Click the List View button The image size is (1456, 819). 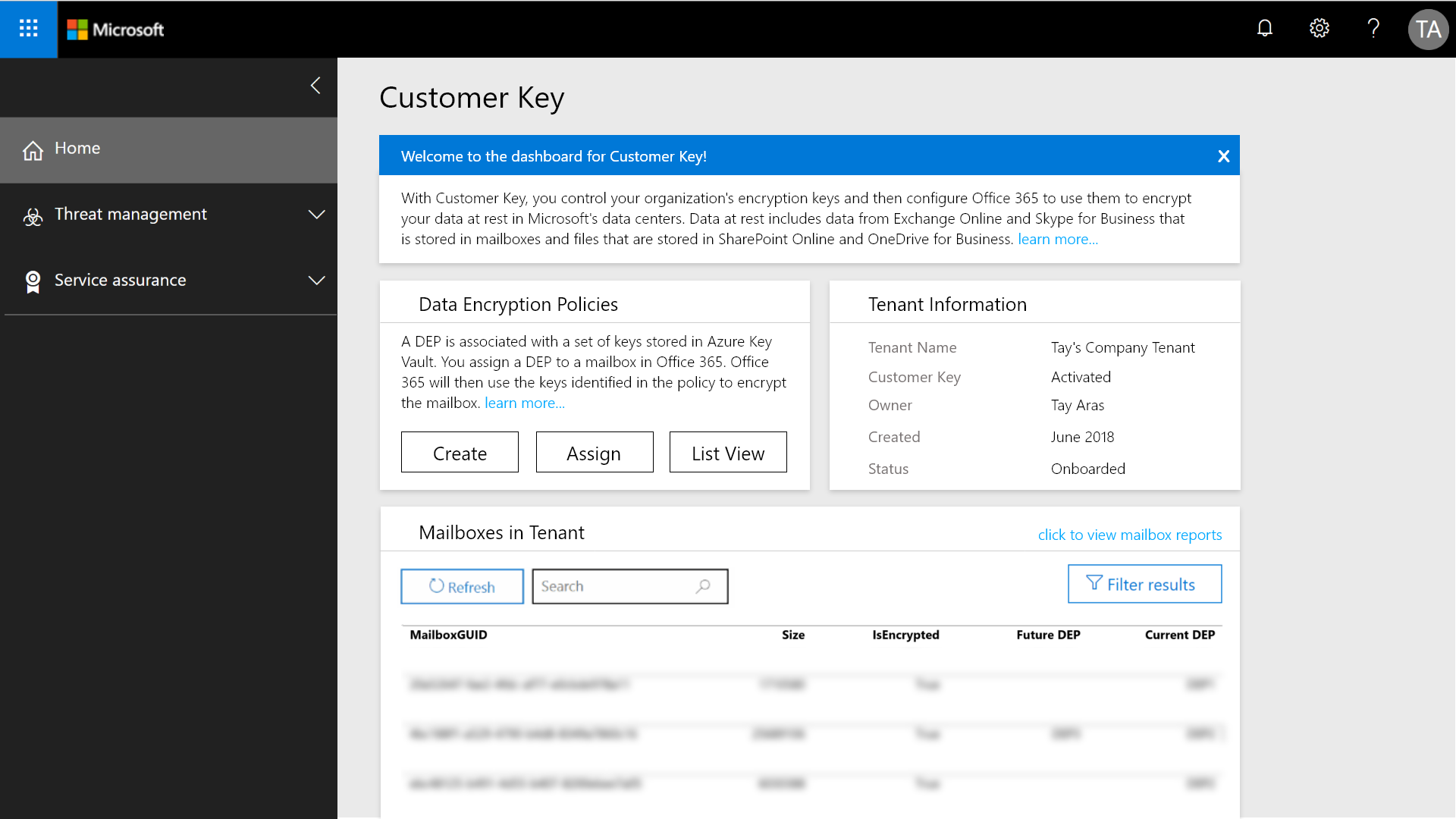(728, 452)
